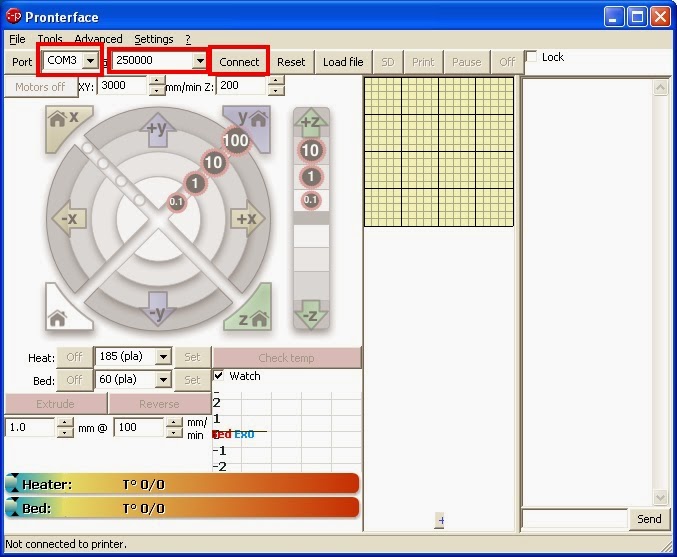This screenshot has height=557, width=677.
Task: Click the SD button in toolbar
Action: click(x=388, y=62)
